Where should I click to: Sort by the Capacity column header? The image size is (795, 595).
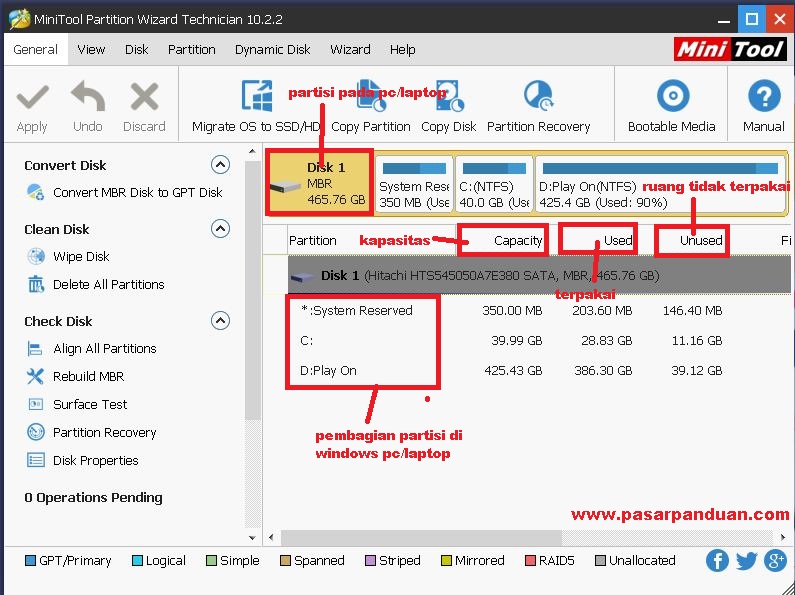click(x=518, y=240)
